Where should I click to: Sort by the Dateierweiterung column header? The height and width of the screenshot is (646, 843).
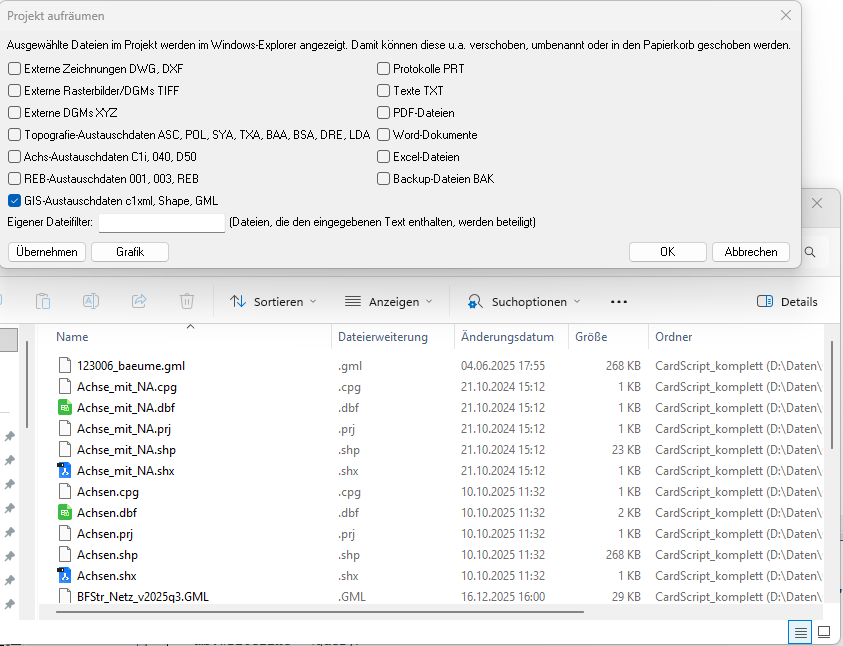(383, 337)
